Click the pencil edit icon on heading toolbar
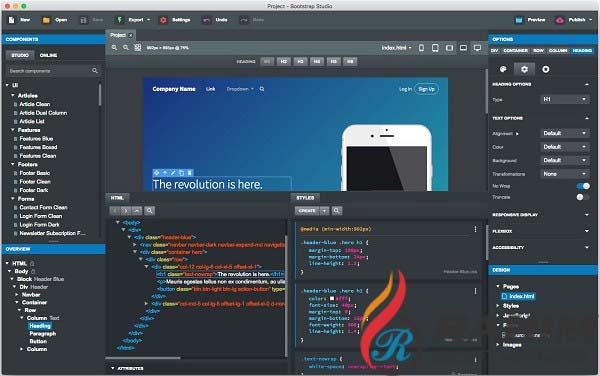 coord(173,173)
